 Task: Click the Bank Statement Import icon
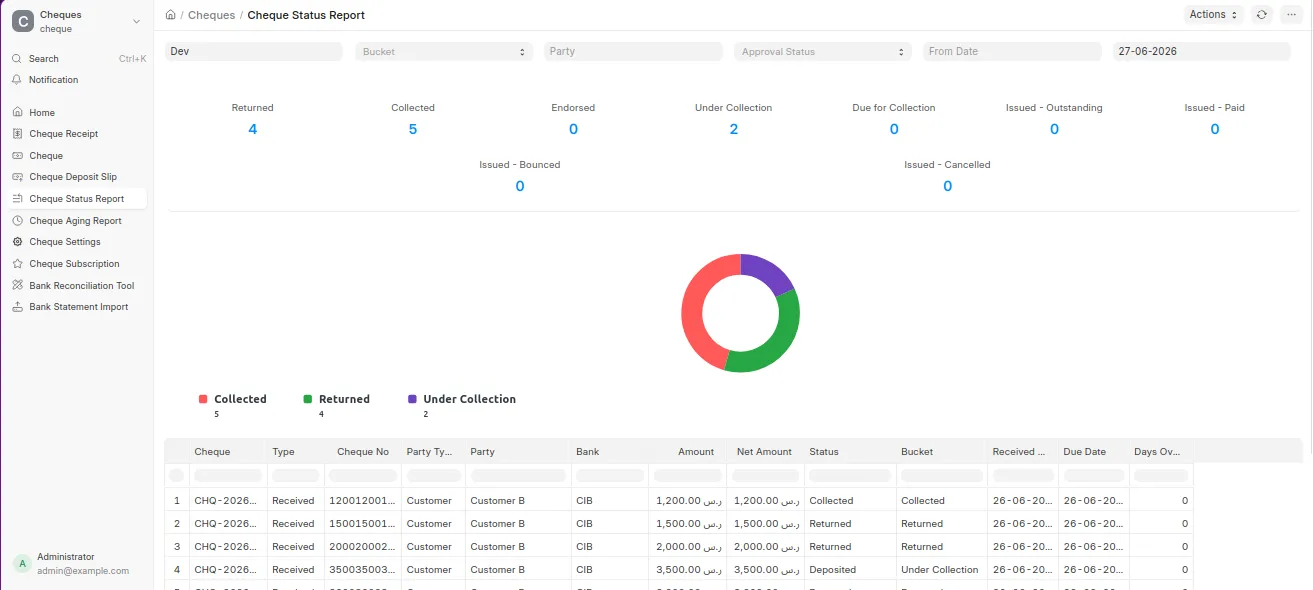pos(18,307)
